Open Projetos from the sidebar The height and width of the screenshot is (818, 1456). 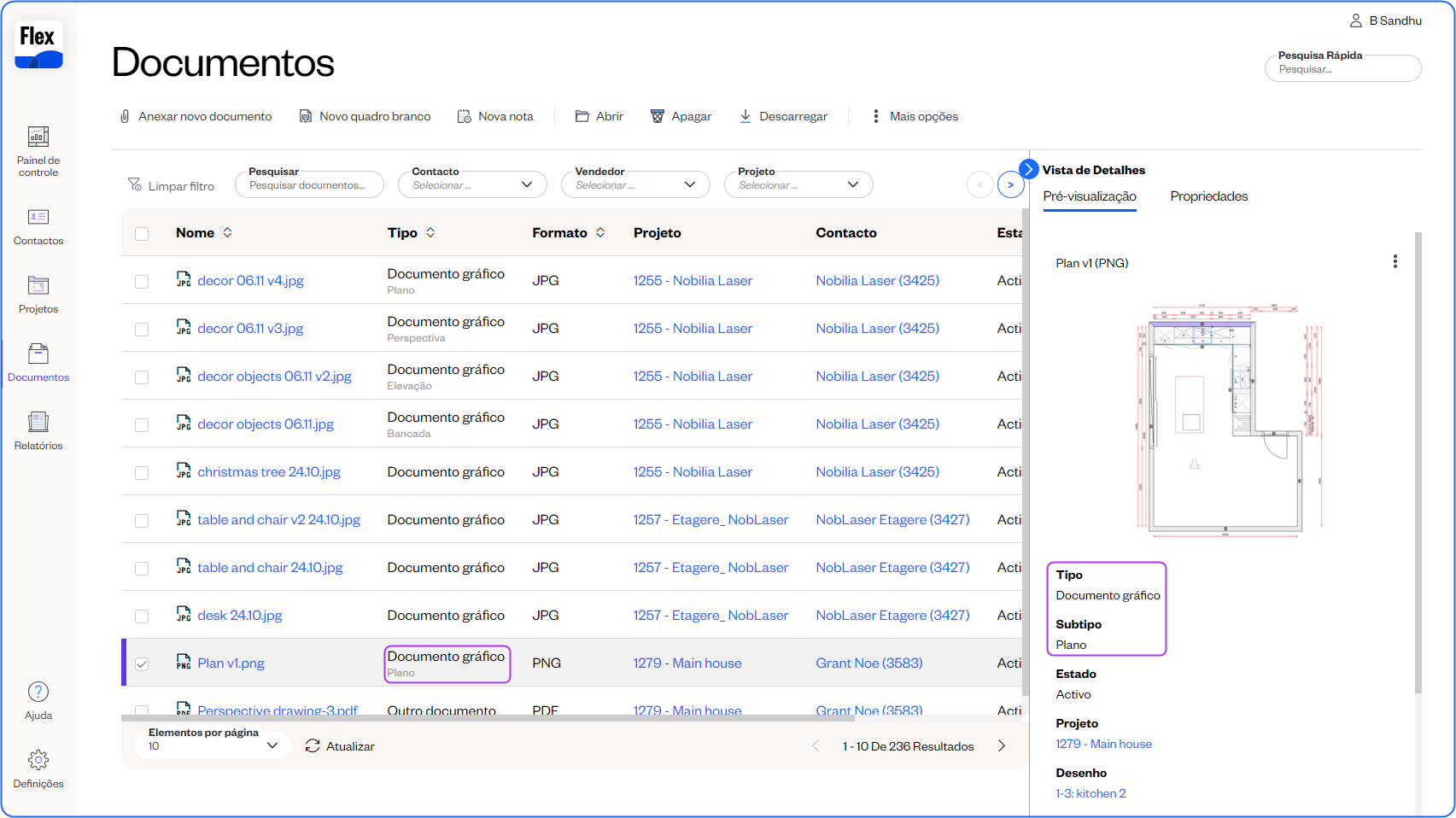pos(38,286)
